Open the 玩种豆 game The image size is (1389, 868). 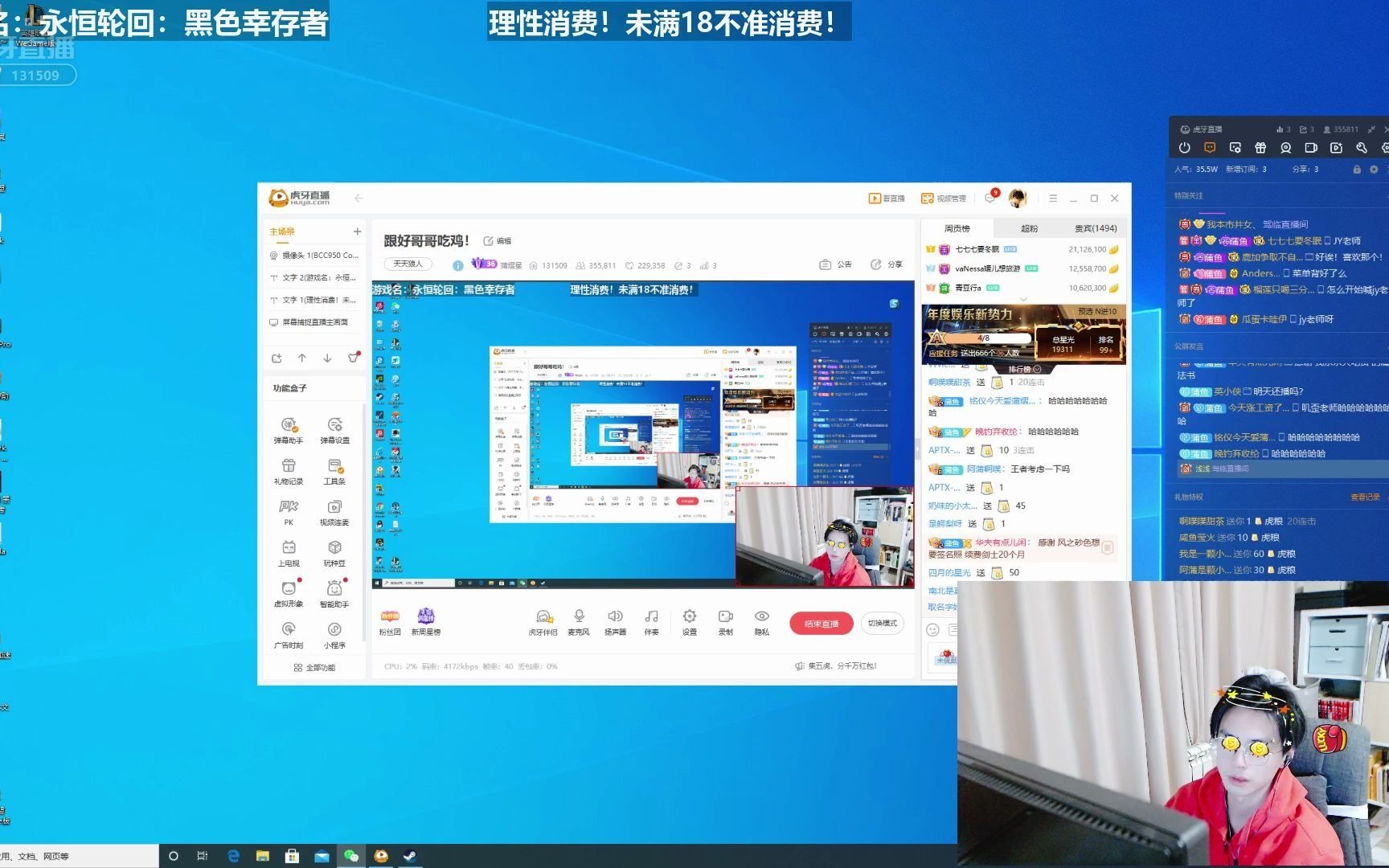click(334, 554)
